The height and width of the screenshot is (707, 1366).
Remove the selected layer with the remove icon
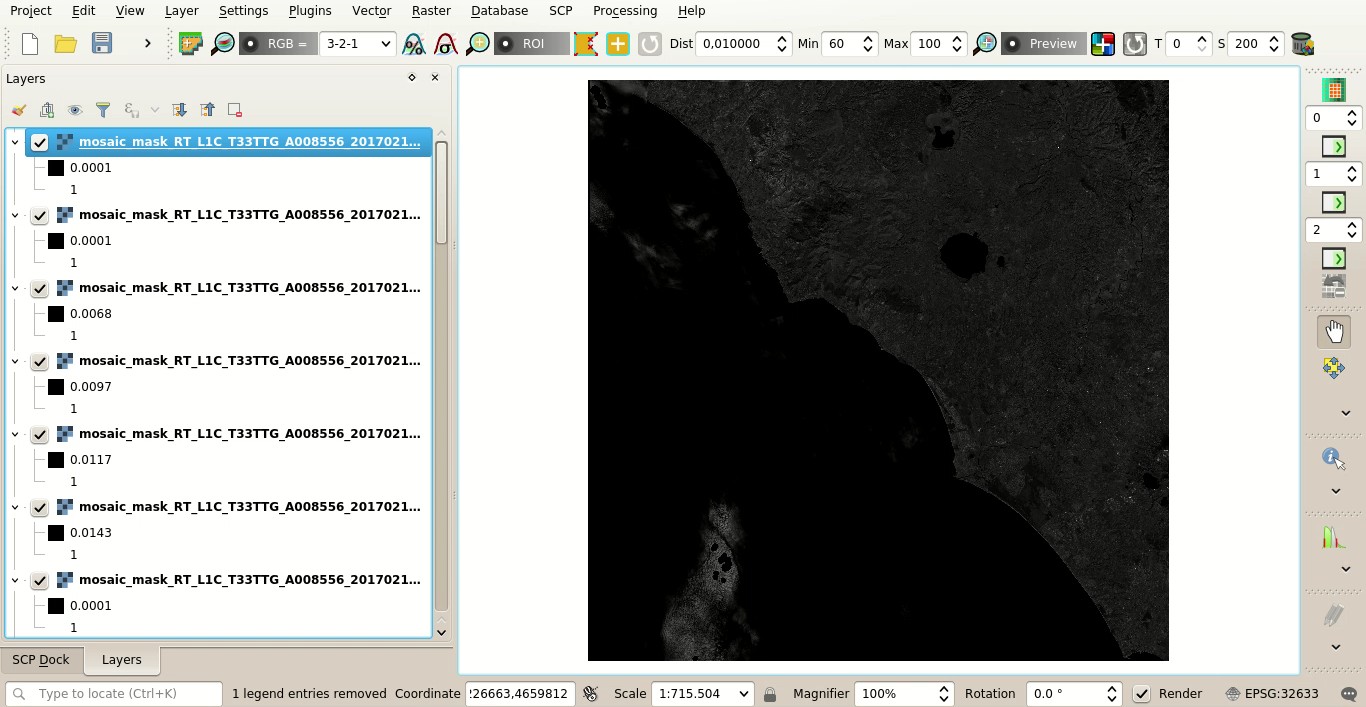[x=235, y=110]
